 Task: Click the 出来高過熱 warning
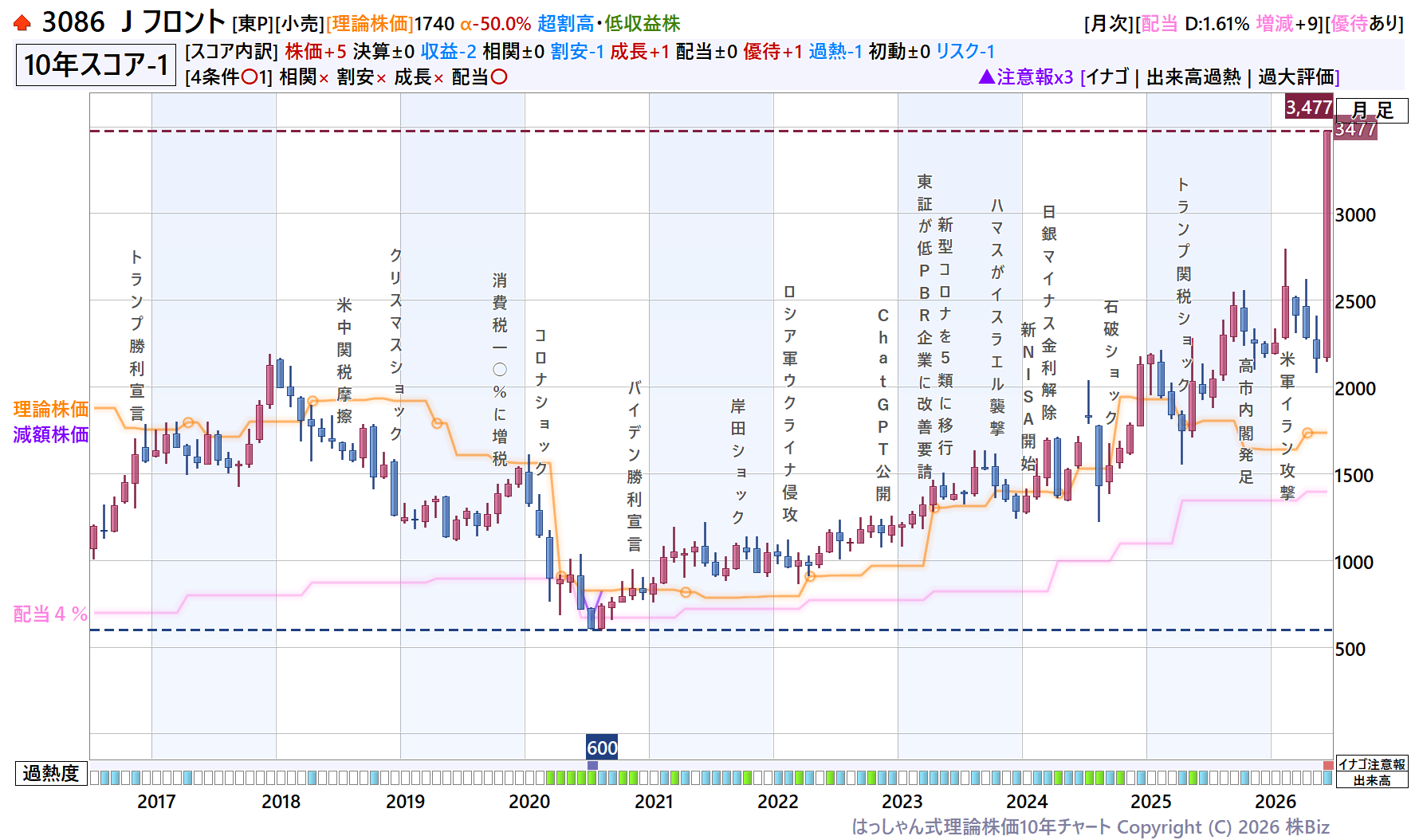1193,77
